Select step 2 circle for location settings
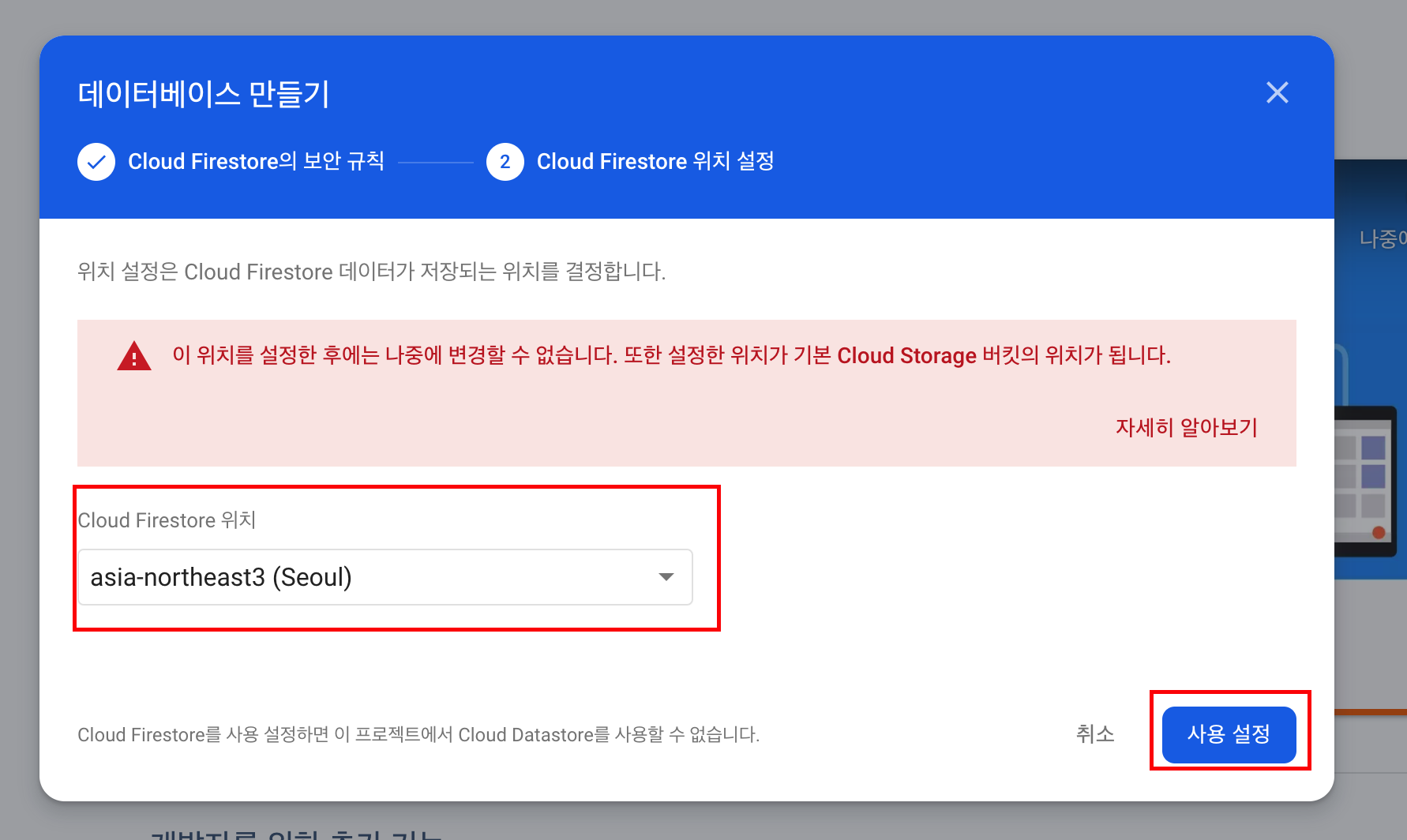 click(x=505, y=162)
